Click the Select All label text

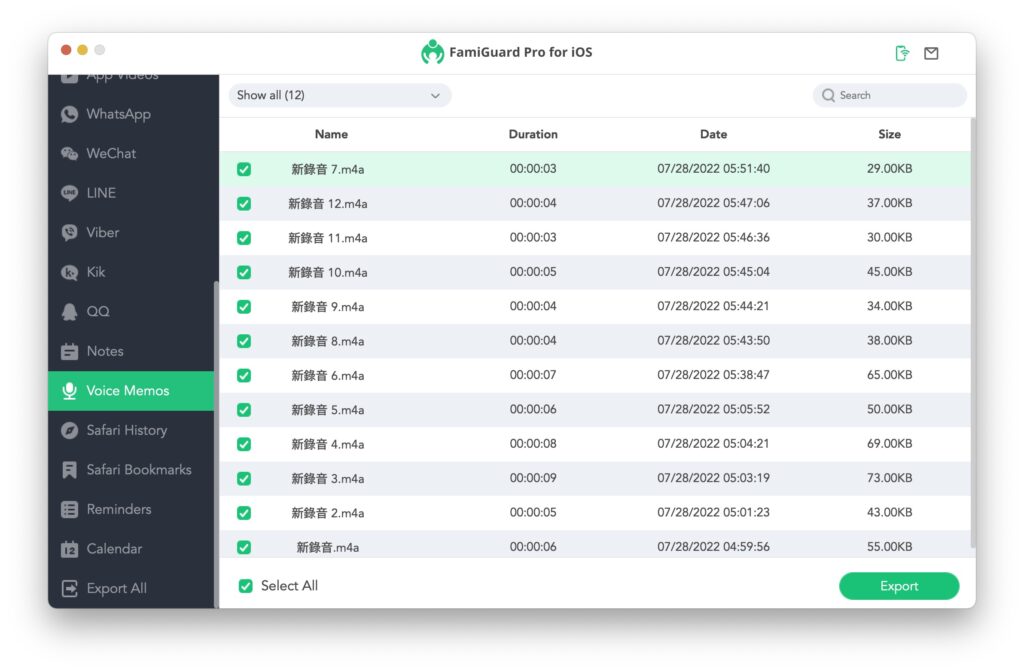point(289,586)
